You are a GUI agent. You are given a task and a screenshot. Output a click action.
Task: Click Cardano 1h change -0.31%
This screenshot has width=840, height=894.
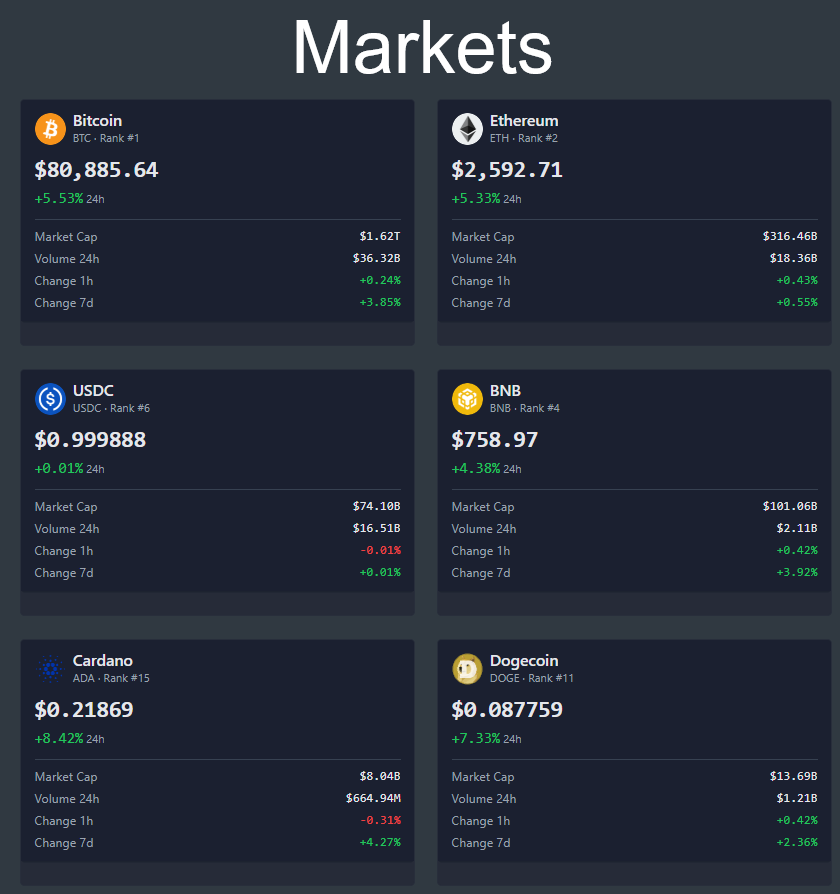click(x=380, y=820)
